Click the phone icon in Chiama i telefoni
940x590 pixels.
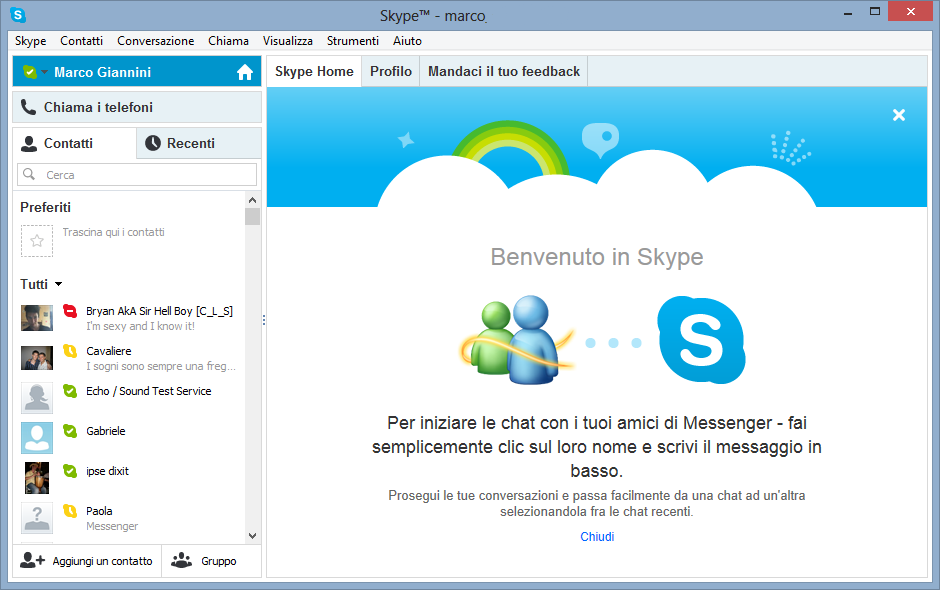(x=28, y=107)
